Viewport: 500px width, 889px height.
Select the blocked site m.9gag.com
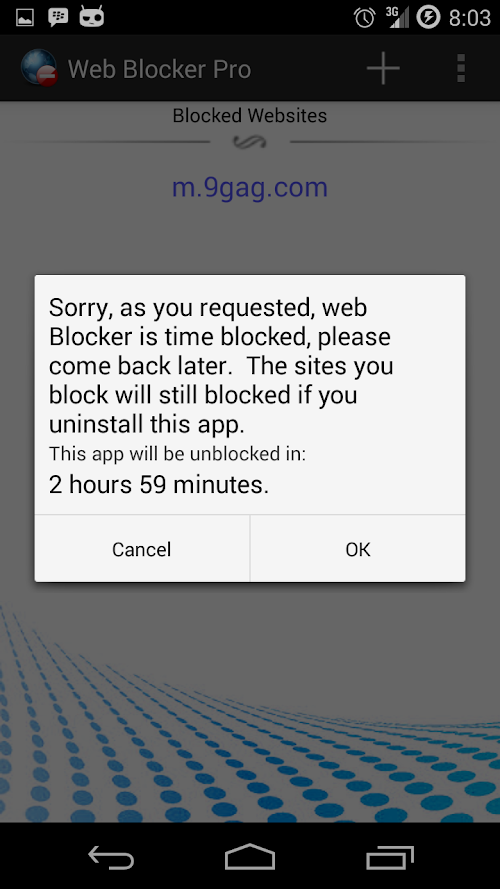click(250, 188)
